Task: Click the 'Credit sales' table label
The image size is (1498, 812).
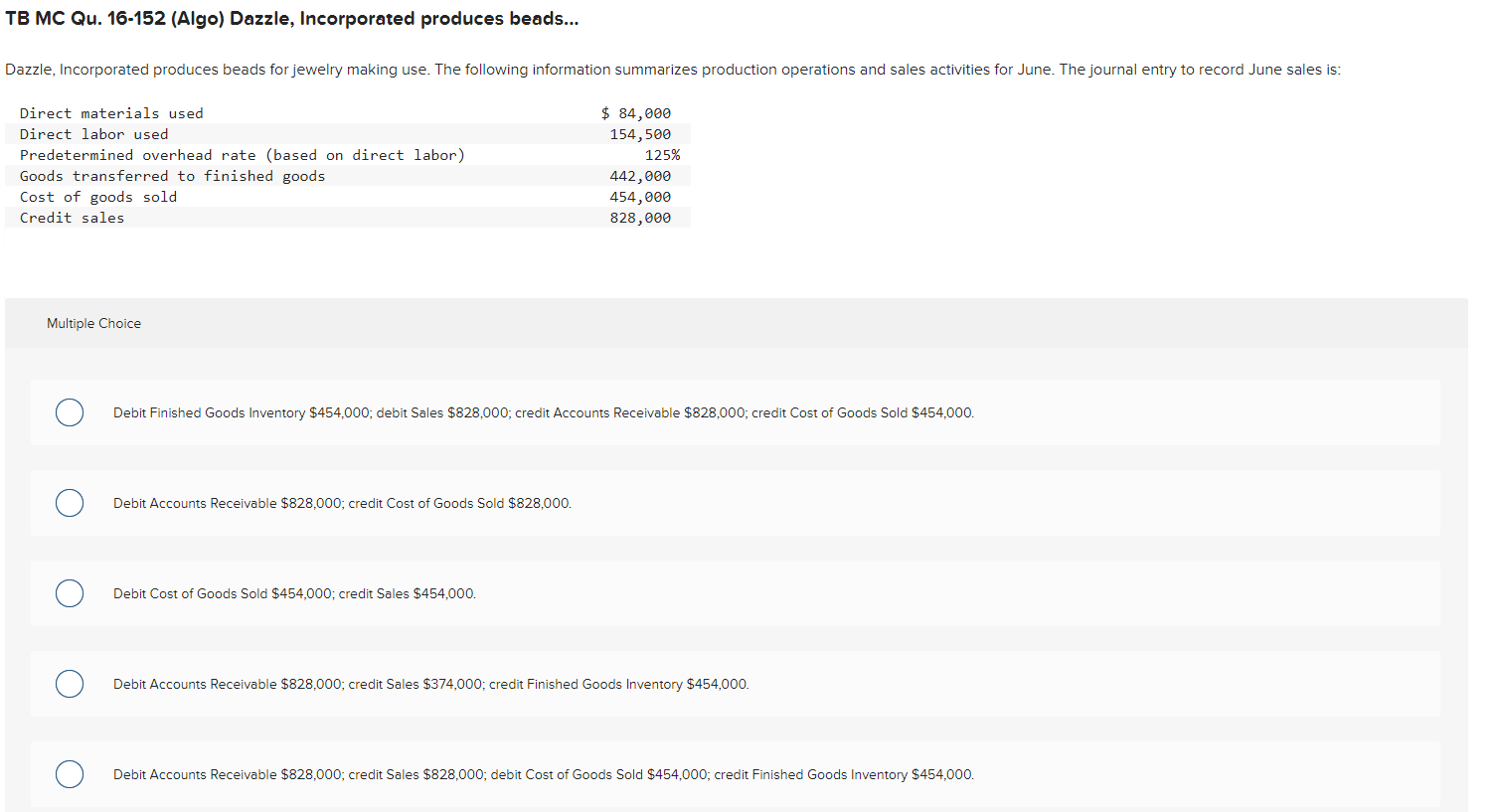Action: 73,218
